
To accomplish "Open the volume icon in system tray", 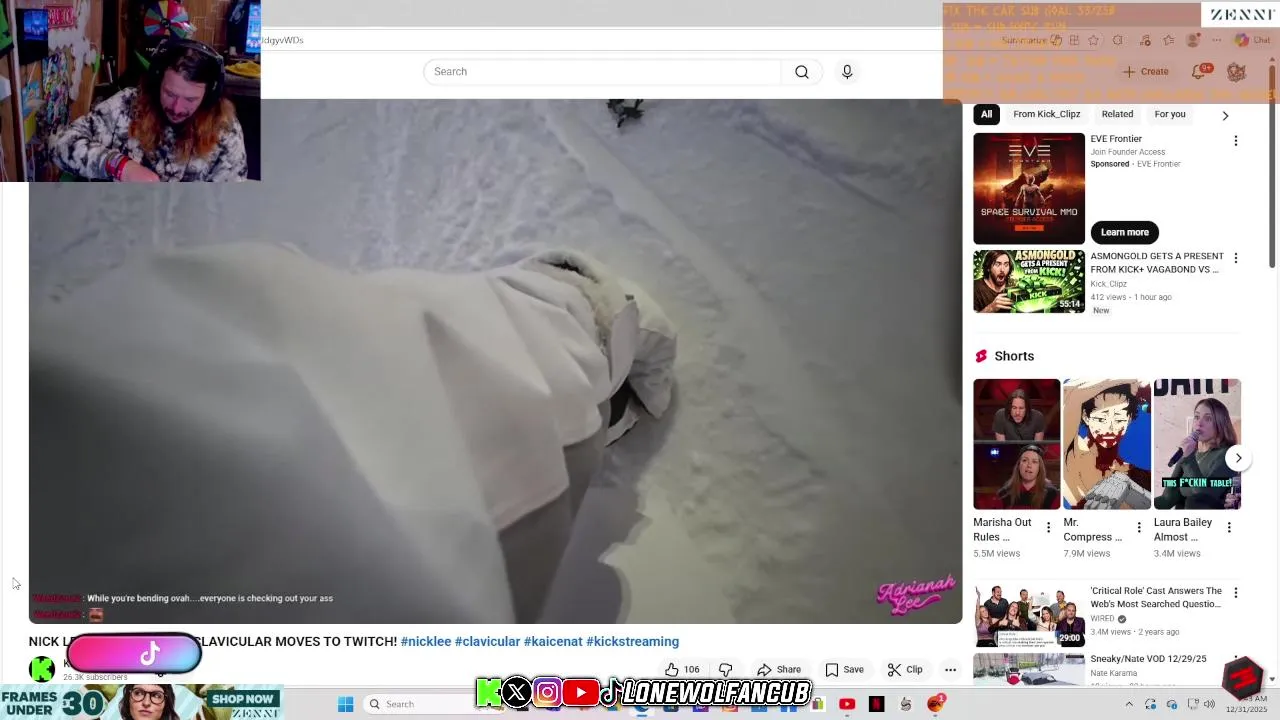I will coord(1209,704).
